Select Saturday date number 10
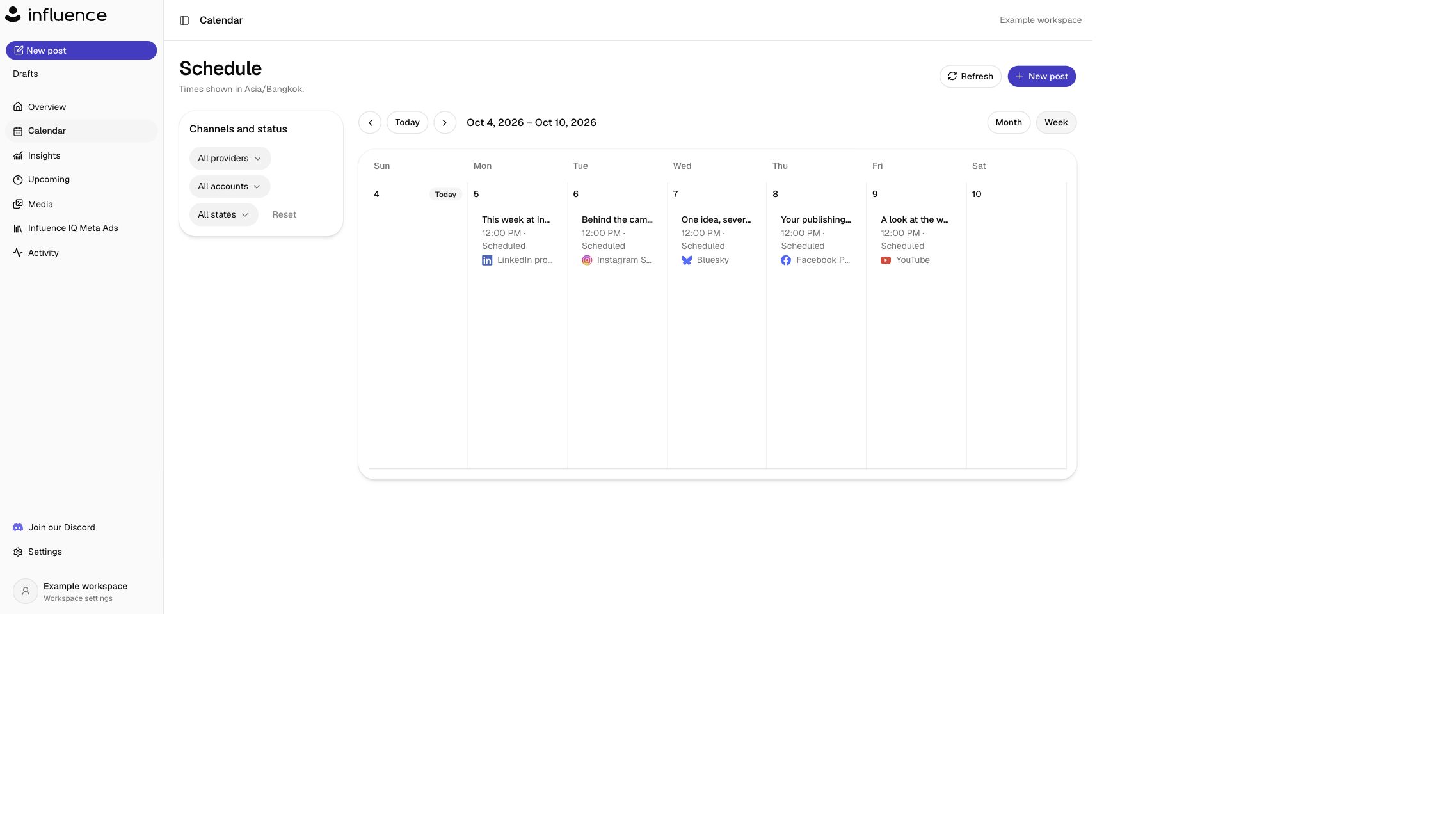 (x=977, y=194)
